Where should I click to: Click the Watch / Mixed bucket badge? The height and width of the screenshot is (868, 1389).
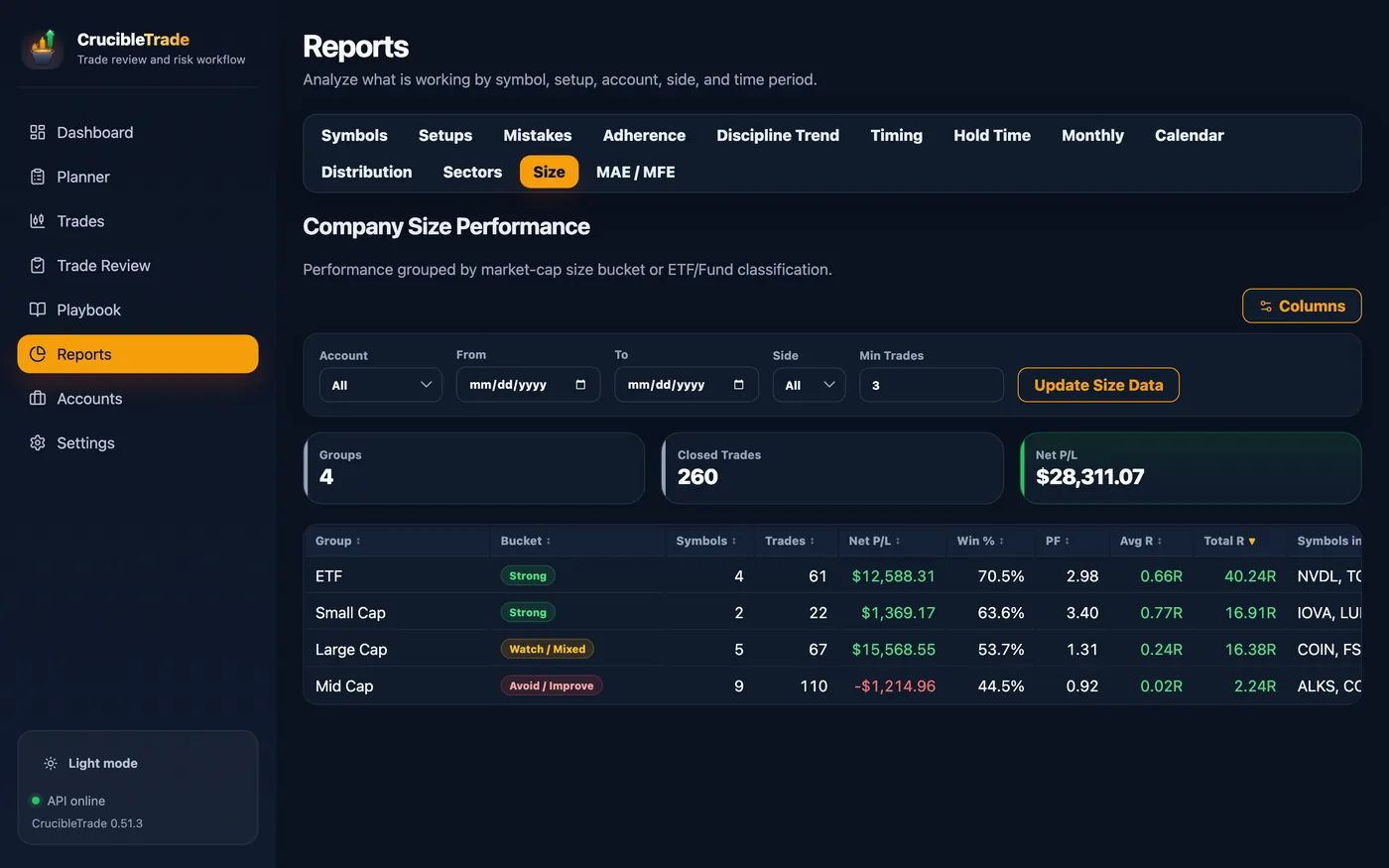(x=547, y=649)
